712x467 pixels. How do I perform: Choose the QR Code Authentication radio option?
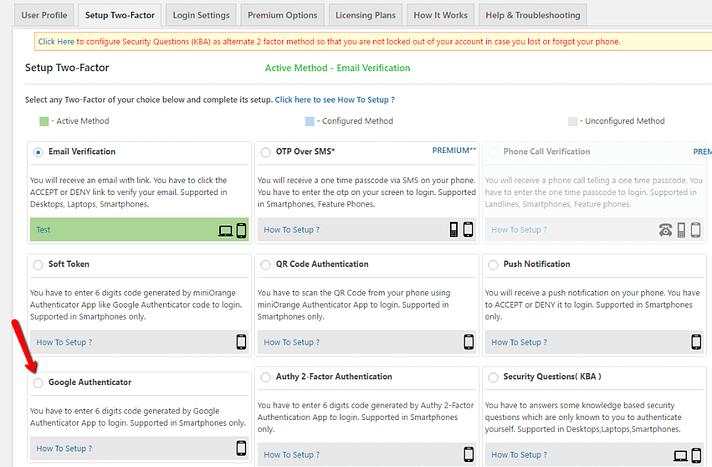[265, 265]
